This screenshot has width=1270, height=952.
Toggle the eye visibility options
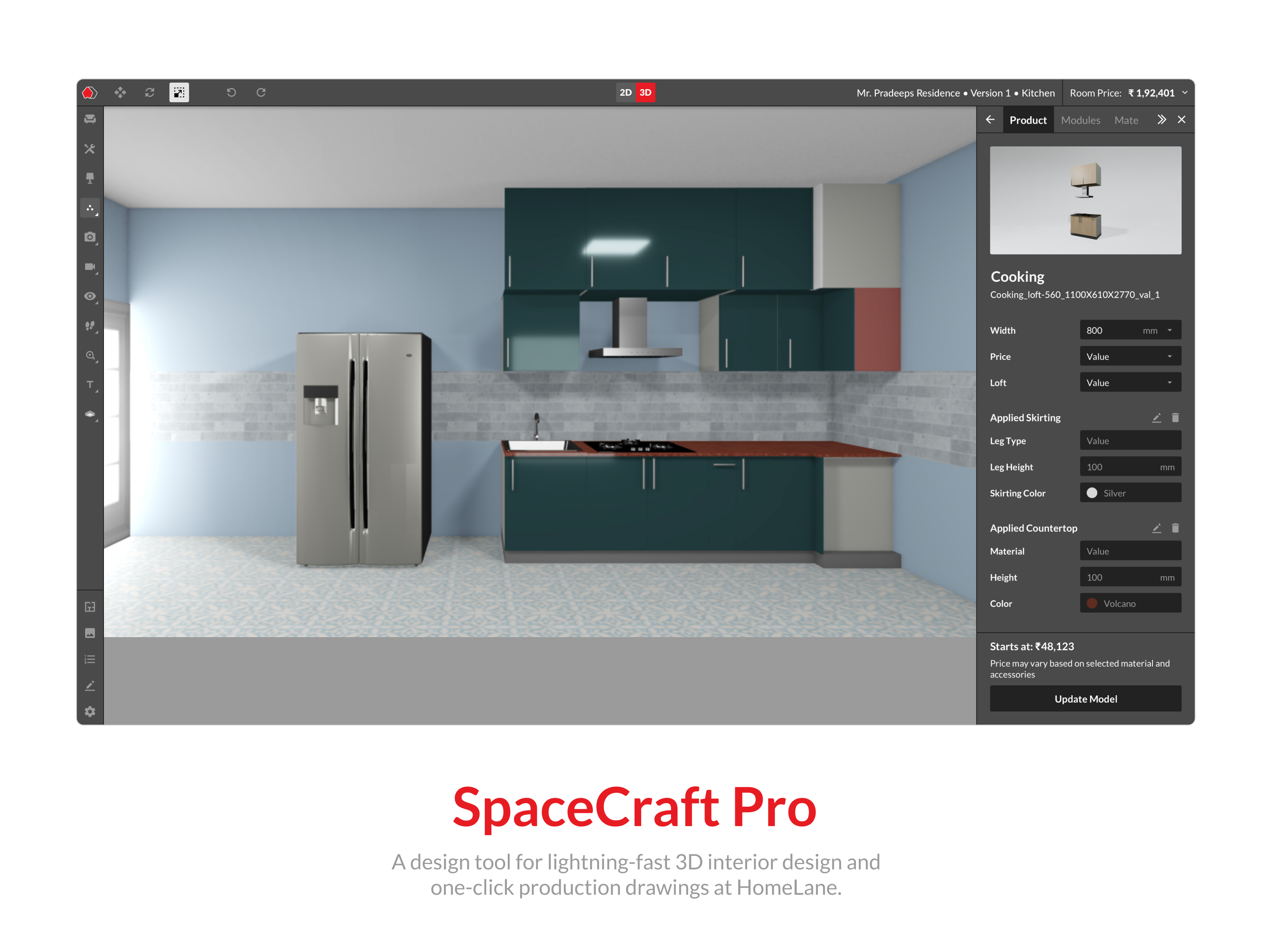click(x=90, y=296)
